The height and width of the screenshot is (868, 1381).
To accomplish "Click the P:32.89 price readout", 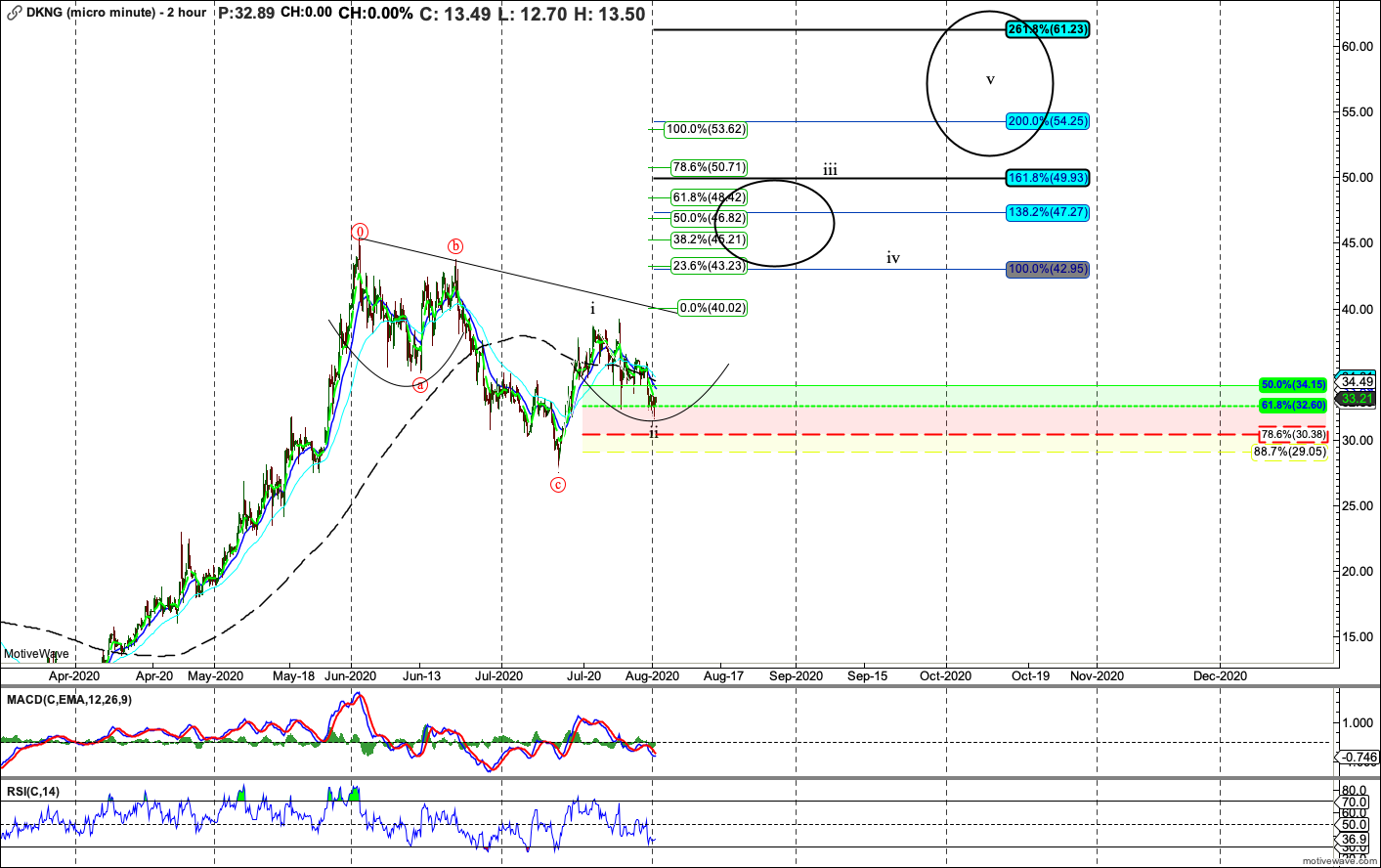I will click(x=246, y=13).
